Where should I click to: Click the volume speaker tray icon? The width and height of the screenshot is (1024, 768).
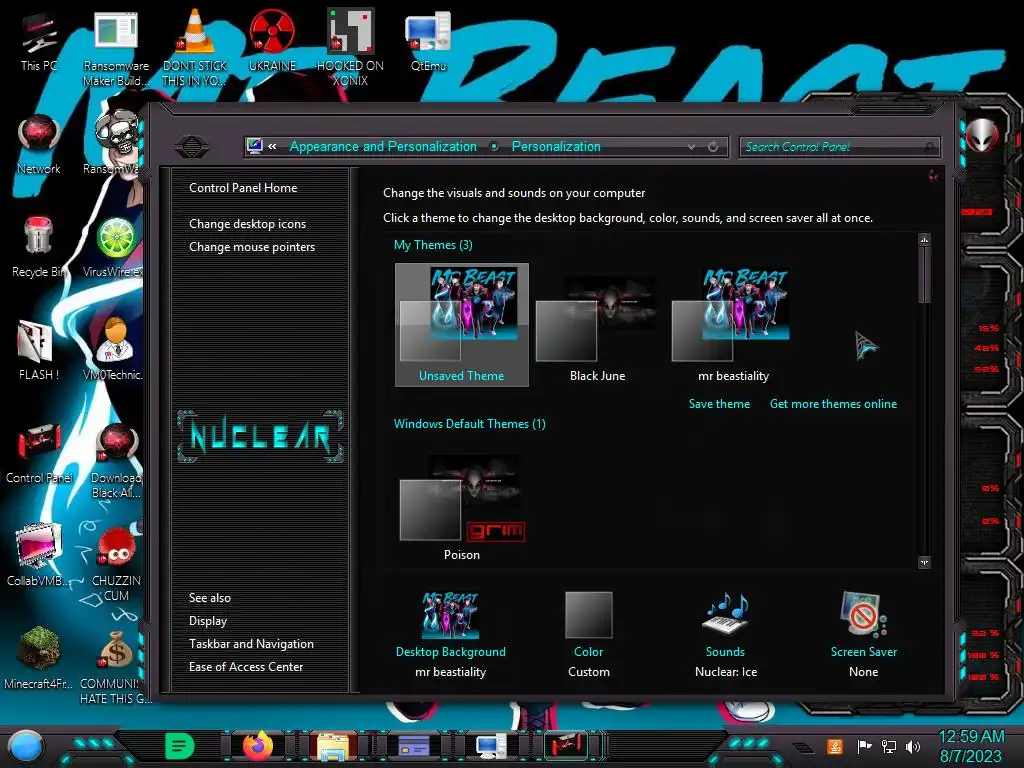913,746
